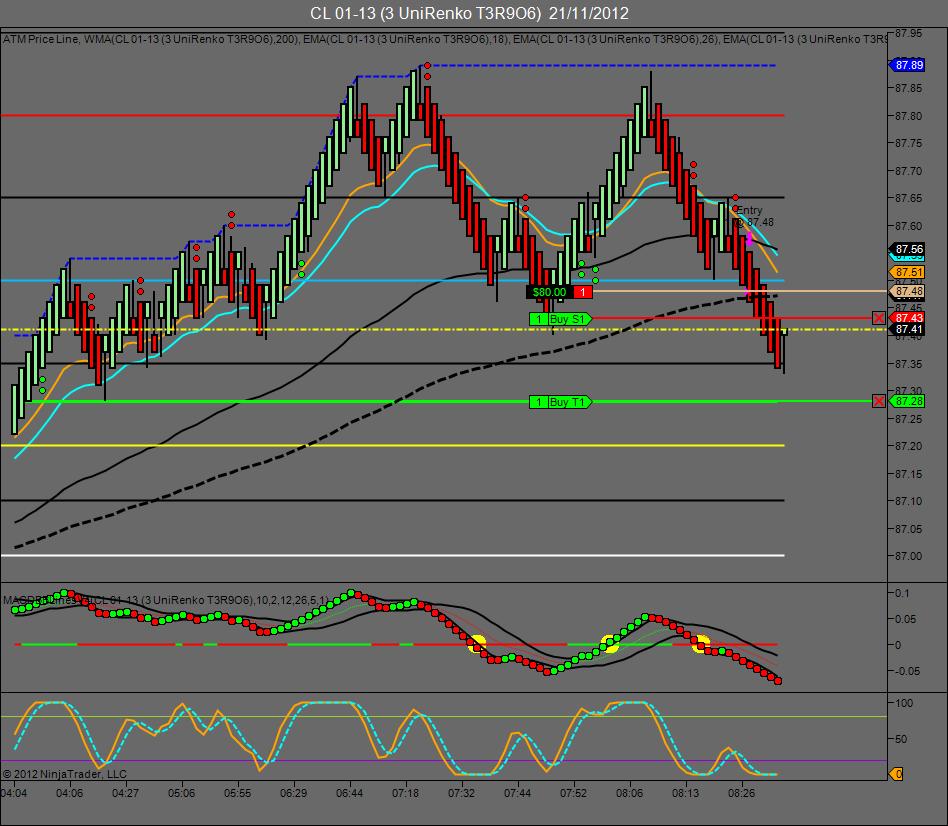Screen dimensions: 948x826
Task: Click the 08:06 time axis label
Action: (x=629, y=792)
